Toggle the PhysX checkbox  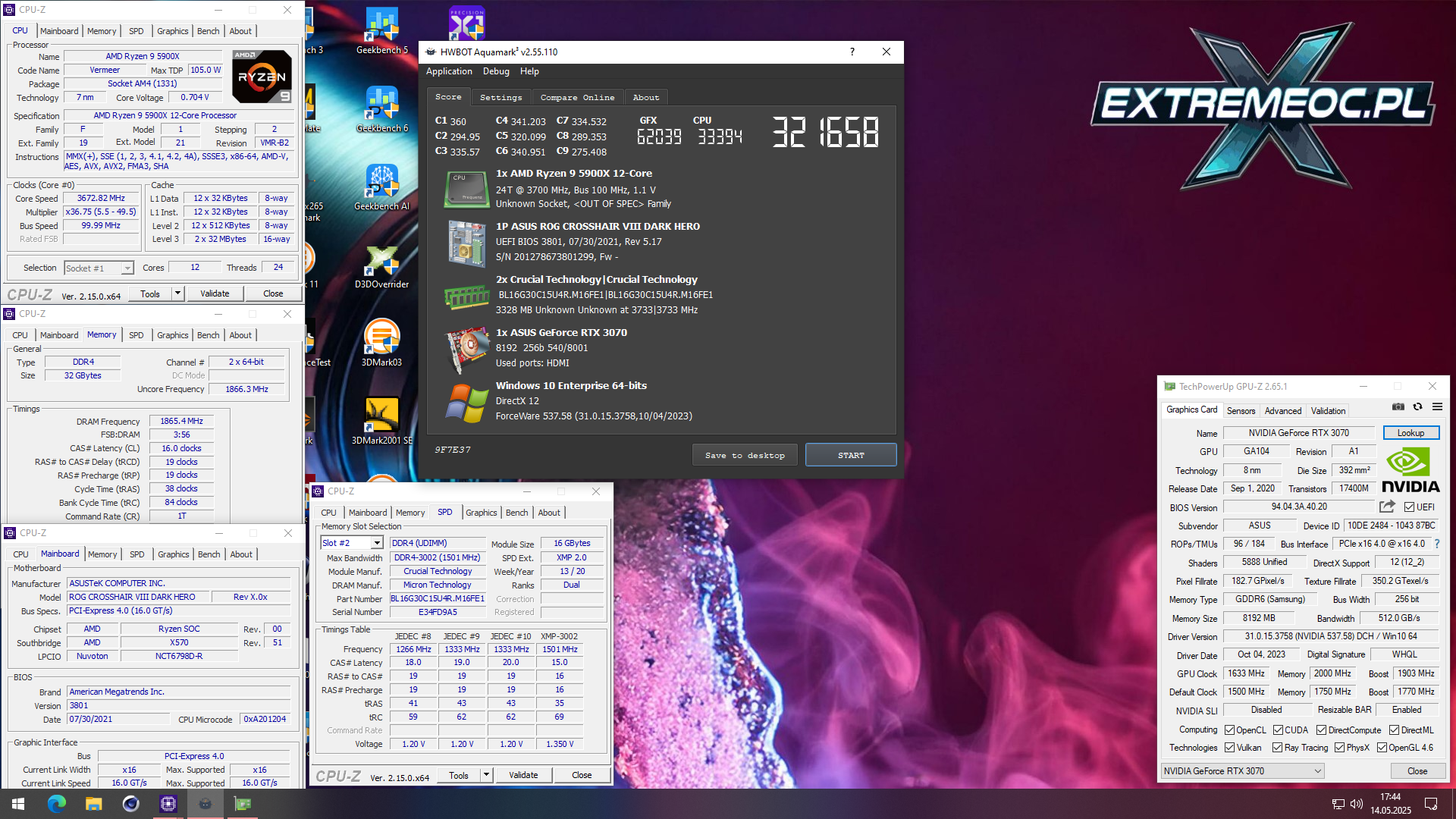[x=1339, y=748]
